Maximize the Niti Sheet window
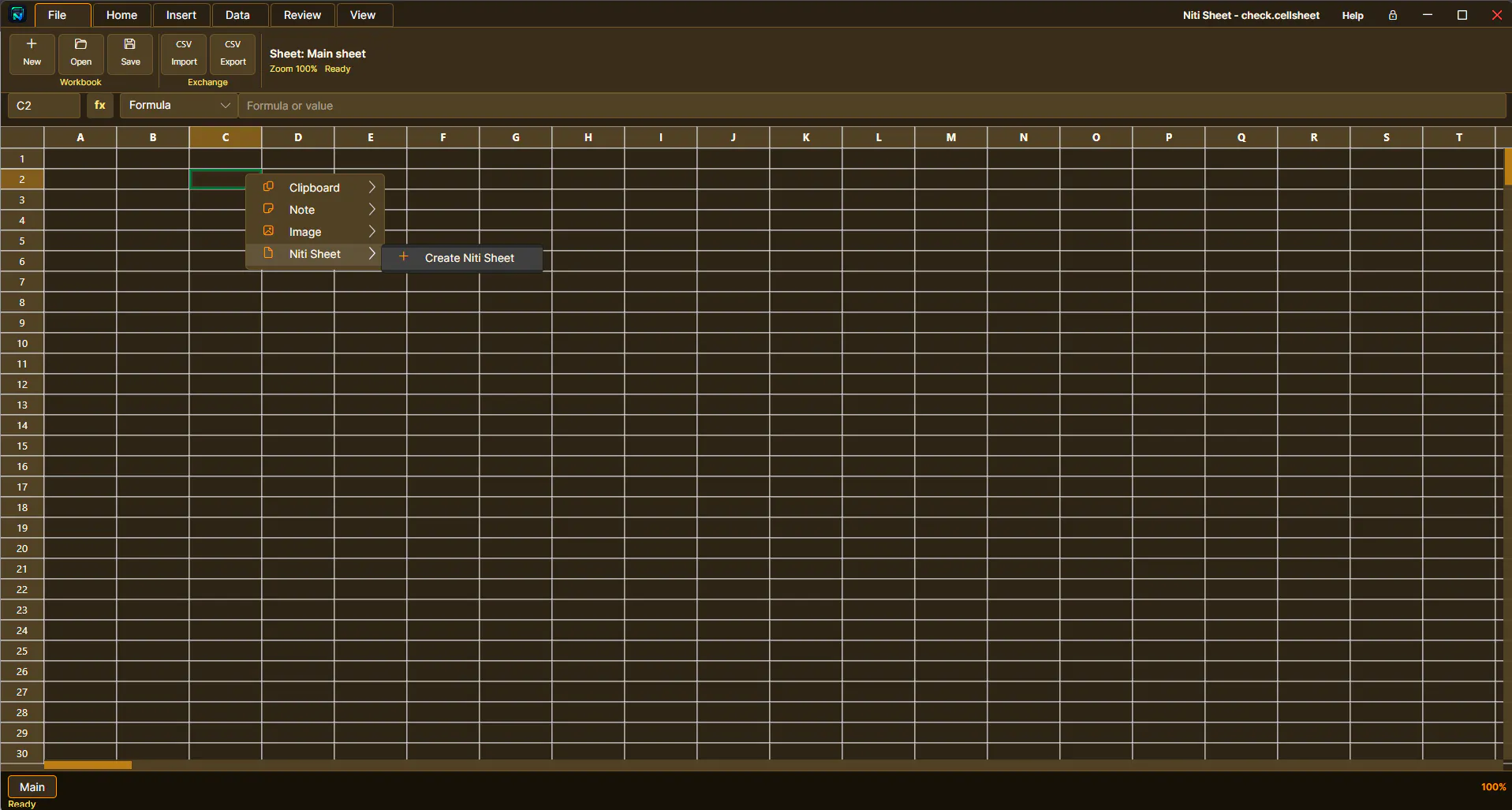The image size is (1512, 810). 1462,15
